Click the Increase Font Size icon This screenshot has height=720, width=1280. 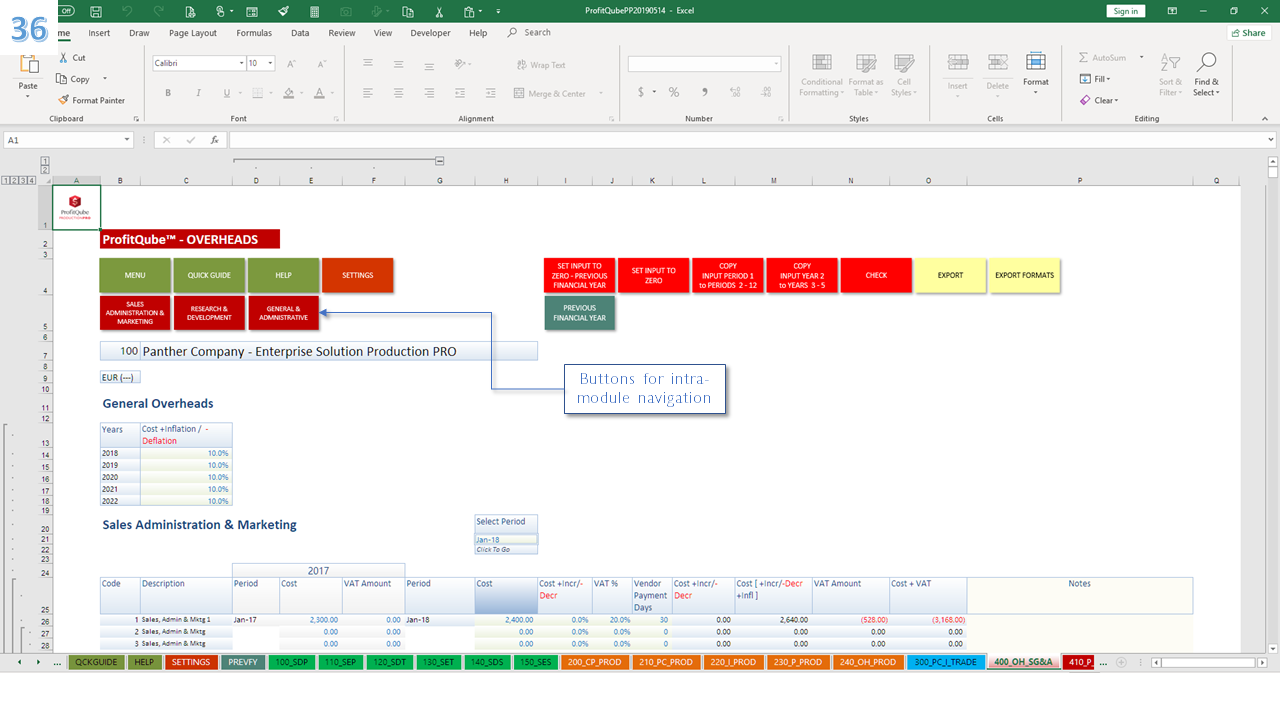(x=292, y=63)
